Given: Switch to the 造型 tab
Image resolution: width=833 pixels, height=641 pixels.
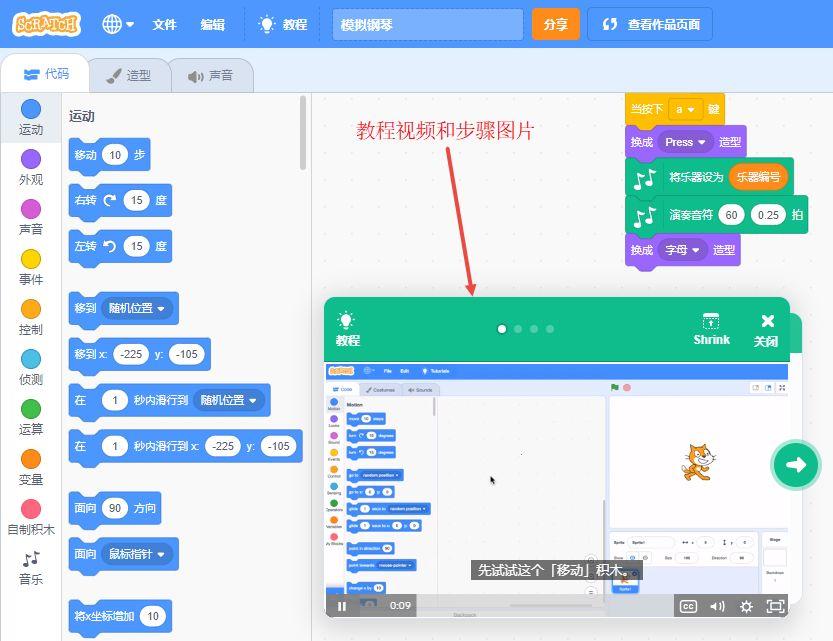Looking at the screenshot, I should point(129,75).
